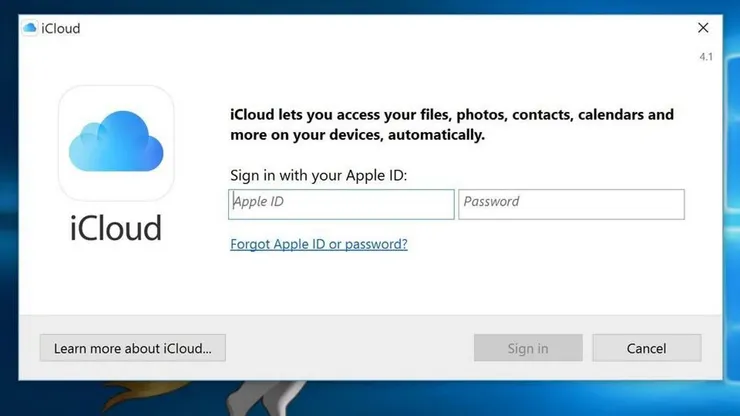Click the 4.1 version number label
740x416 pixels.
pyautogui.click(x=706, y=57)
